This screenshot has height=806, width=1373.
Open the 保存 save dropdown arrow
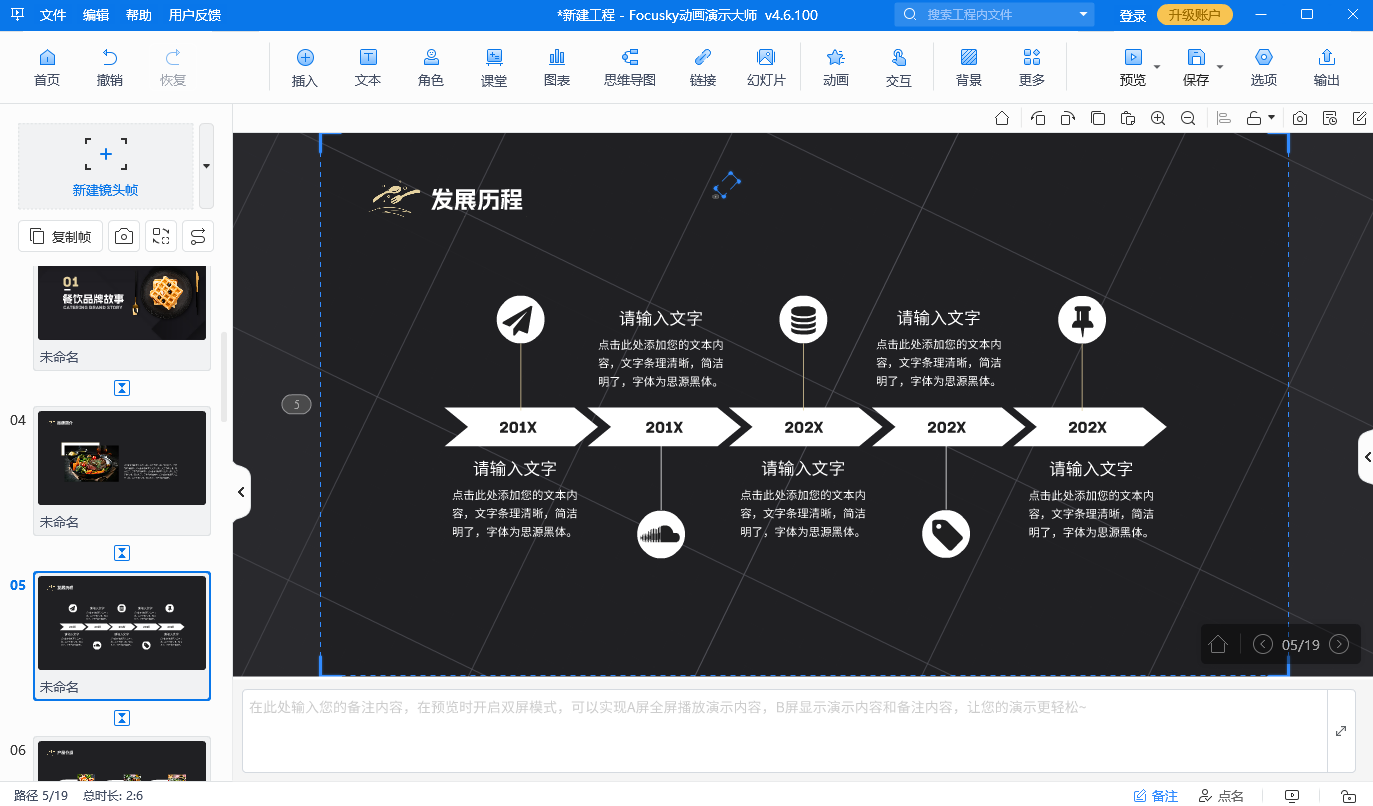click(1220, 67)
